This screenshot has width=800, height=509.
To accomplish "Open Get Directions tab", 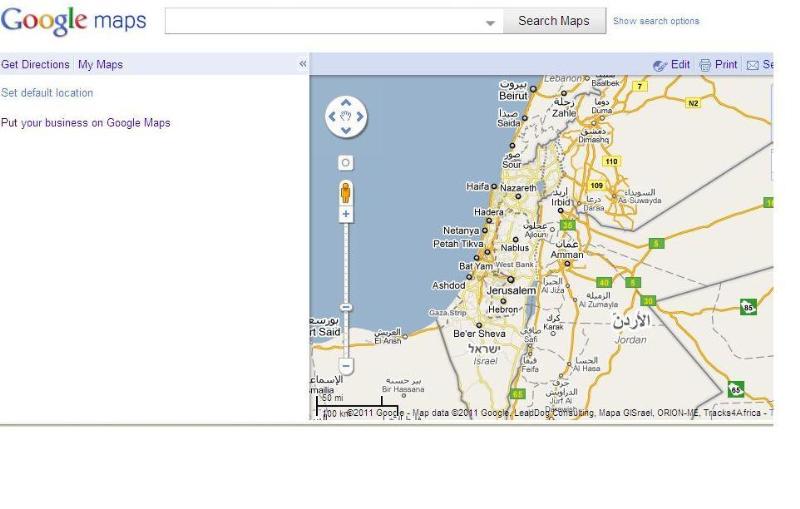I will pyautogui.click(x=35, y=65).
